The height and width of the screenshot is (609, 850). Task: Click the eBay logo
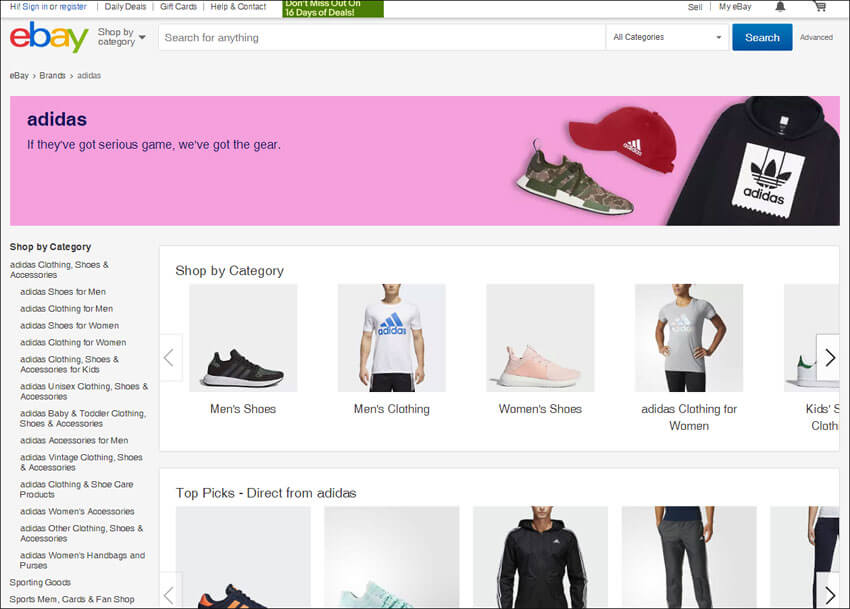(x=49, y=37)
